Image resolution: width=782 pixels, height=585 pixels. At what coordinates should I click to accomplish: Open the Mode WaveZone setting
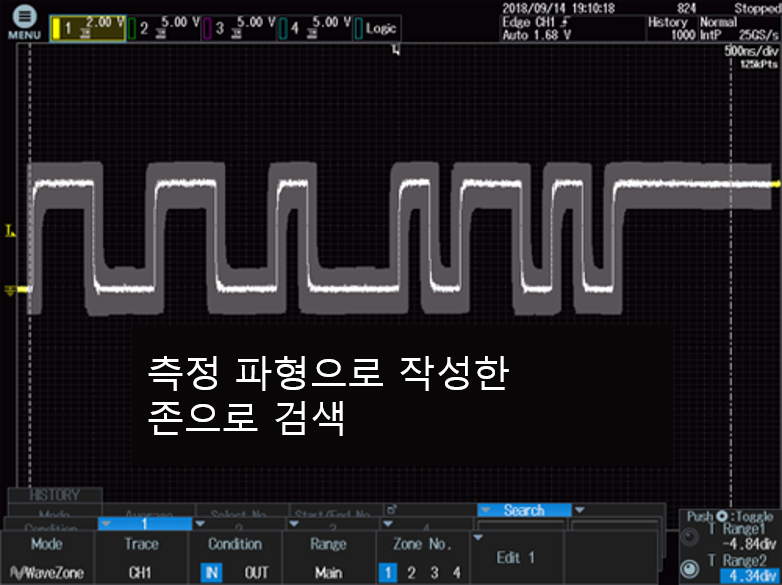(47, 558)
